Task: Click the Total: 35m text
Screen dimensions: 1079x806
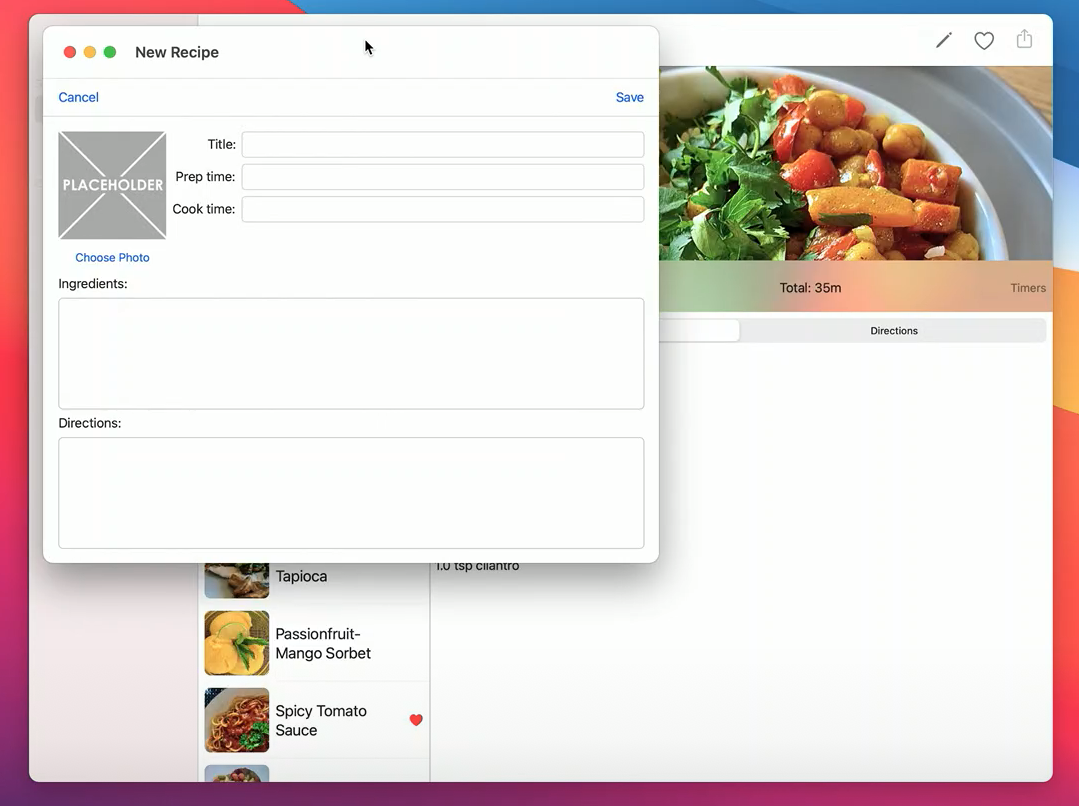Action: (x=810, y=288)
